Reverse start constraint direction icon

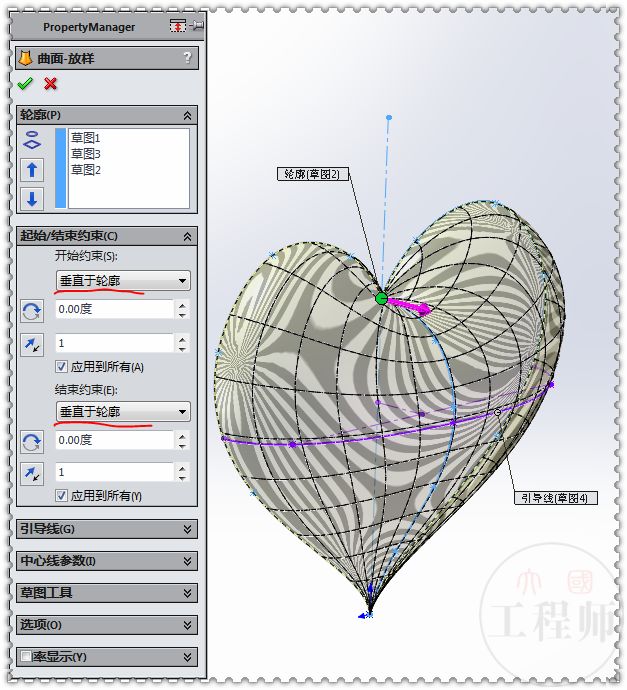(x=32, y=311)
